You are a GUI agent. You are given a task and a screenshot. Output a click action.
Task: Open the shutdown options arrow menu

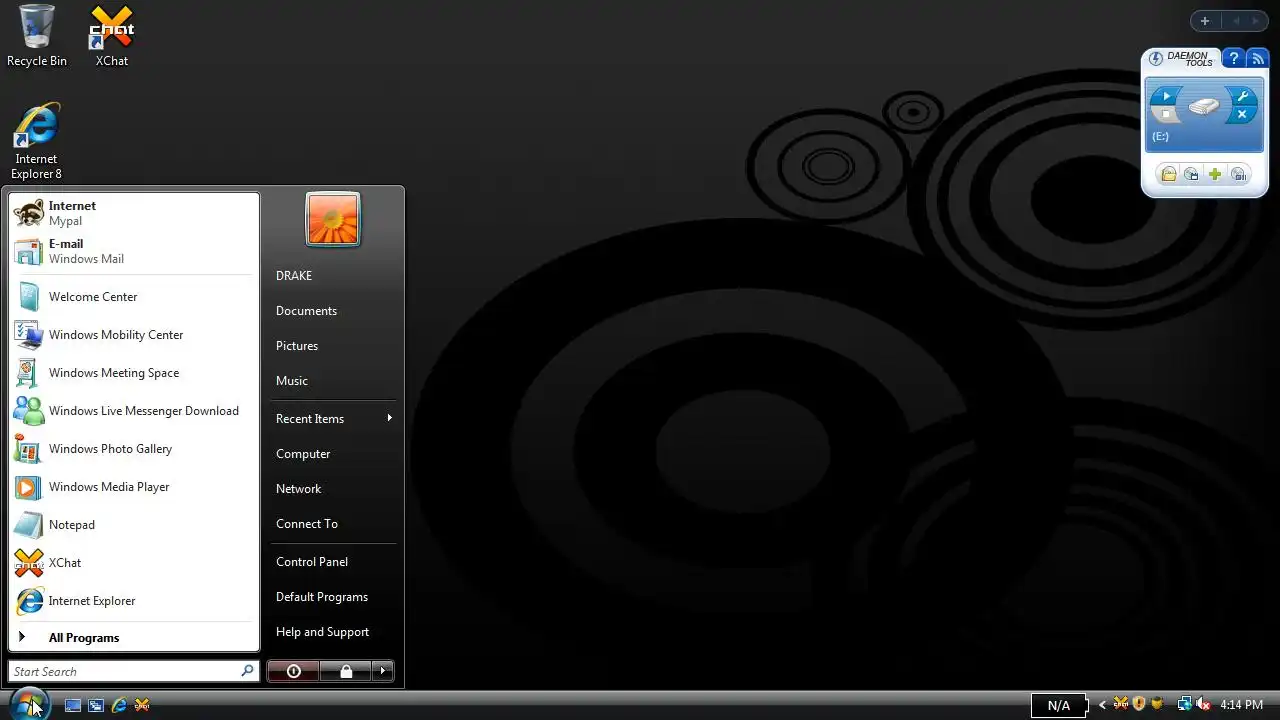point(383,671)
